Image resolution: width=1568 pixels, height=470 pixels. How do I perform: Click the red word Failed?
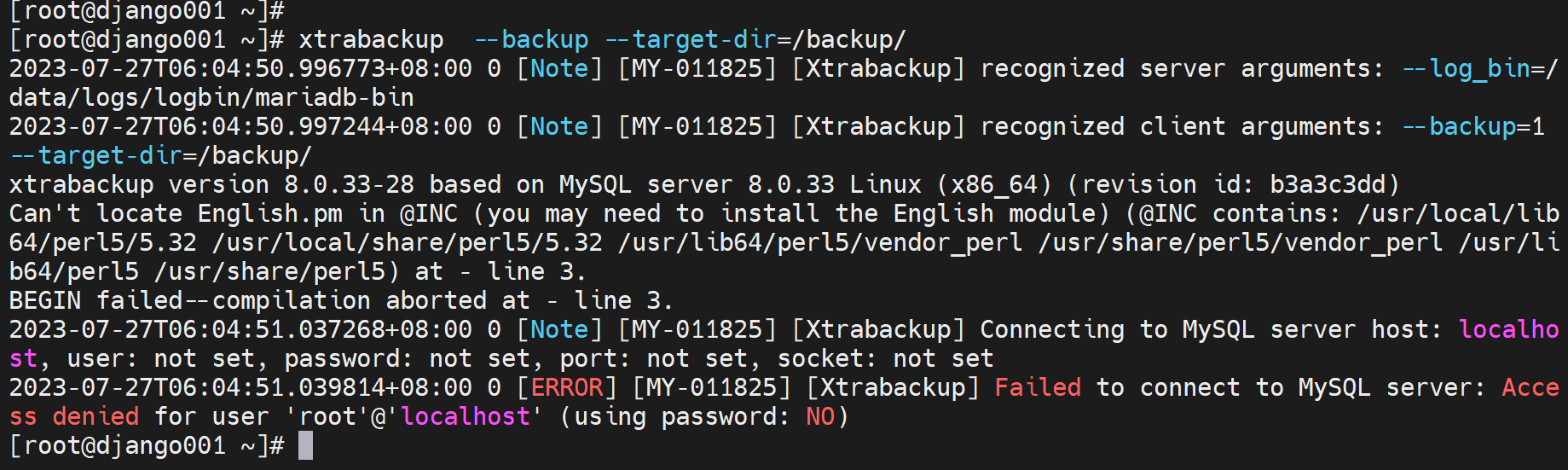pyautogui.click(x=1038, y=387)
